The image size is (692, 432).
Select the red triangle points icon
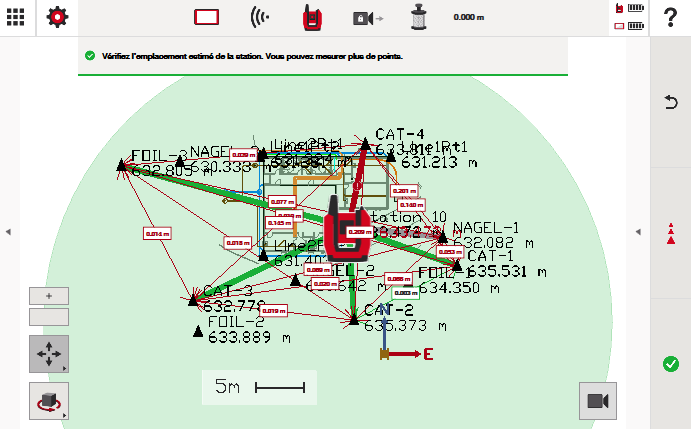coord(671,234)
